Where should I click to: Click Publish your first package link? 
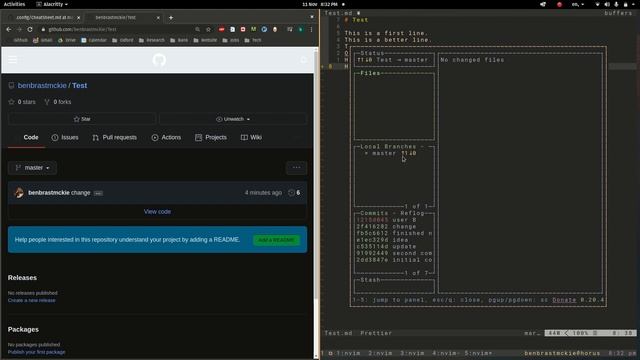click(x=36, y=352)
